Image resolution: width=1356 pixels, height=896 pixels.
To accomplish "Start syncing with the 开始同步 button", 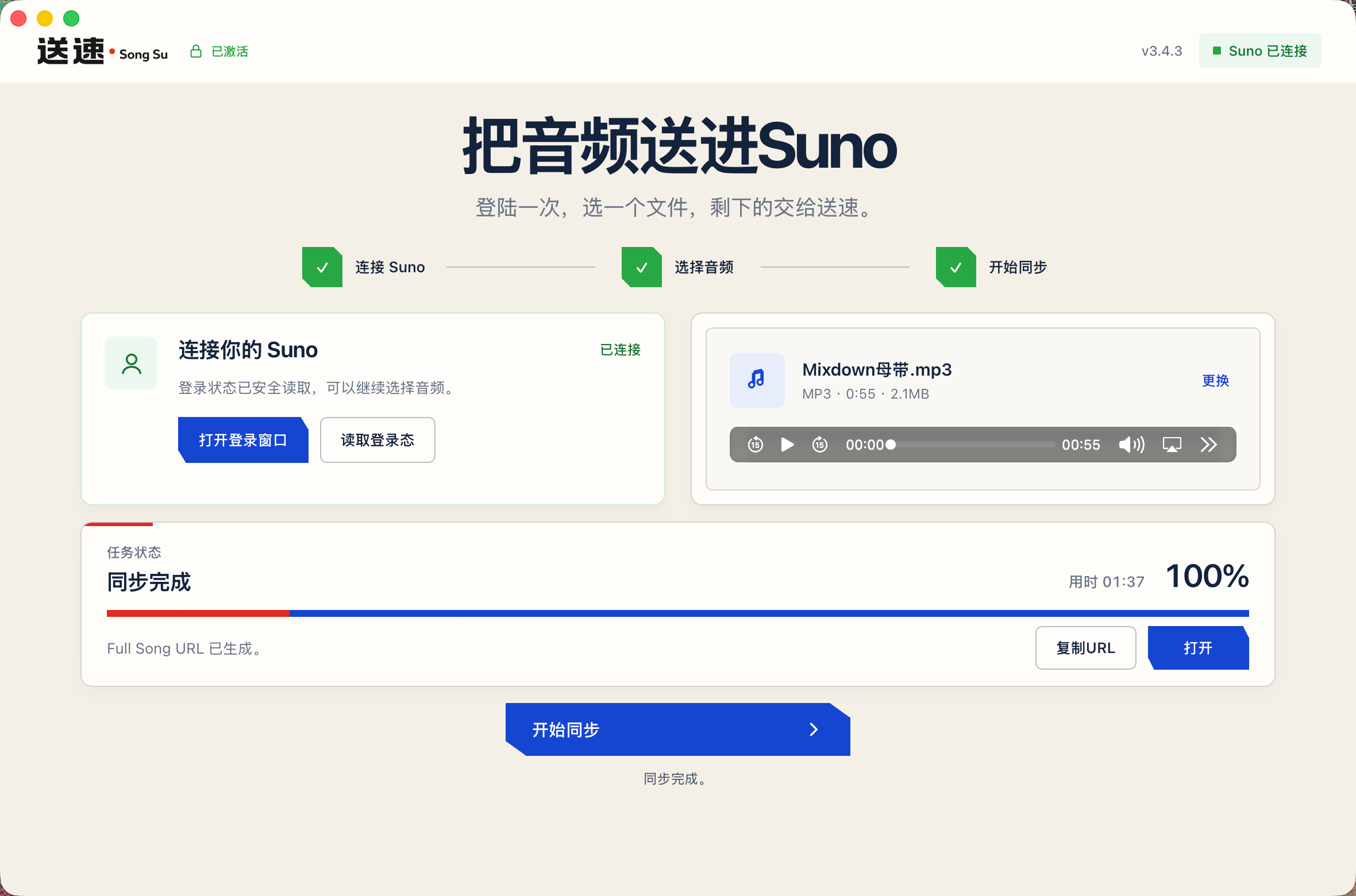I will 677,729.
